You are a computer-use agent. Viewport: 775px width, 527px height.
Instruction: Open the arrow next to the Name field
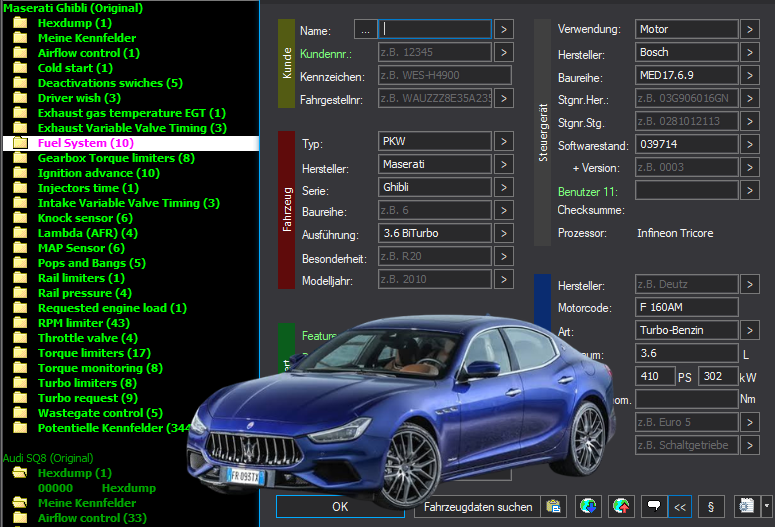pyautogui.click(x=503, y=30)
